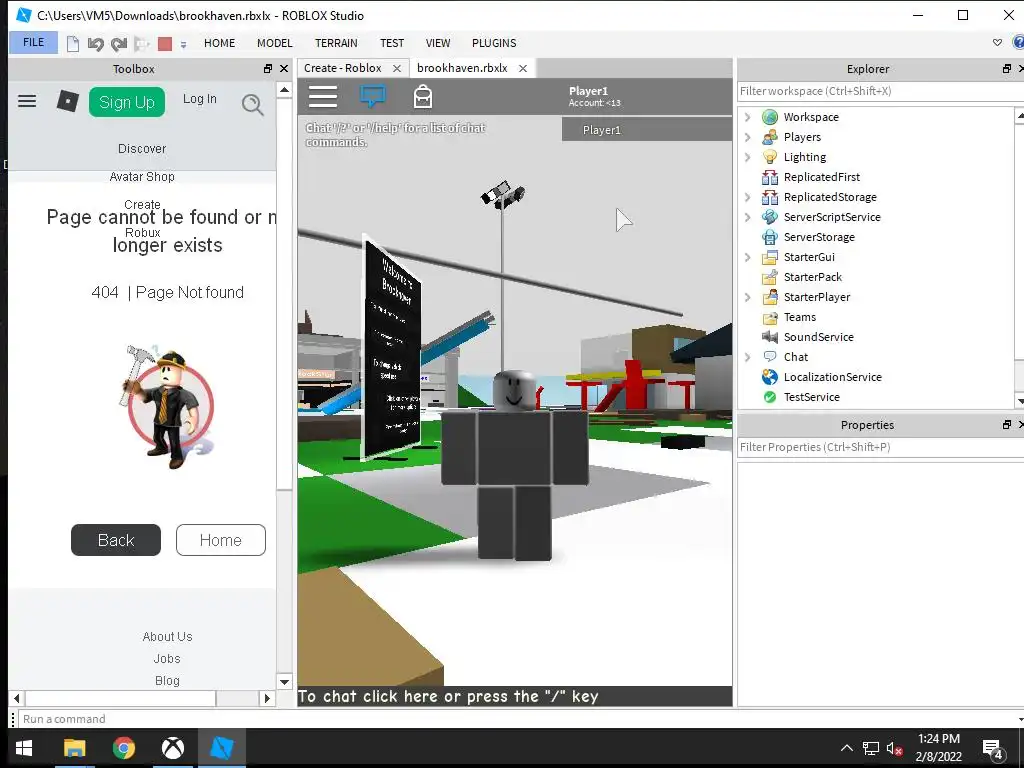
Task: Open the Avatar Shop link
Action: coord(142,177)
